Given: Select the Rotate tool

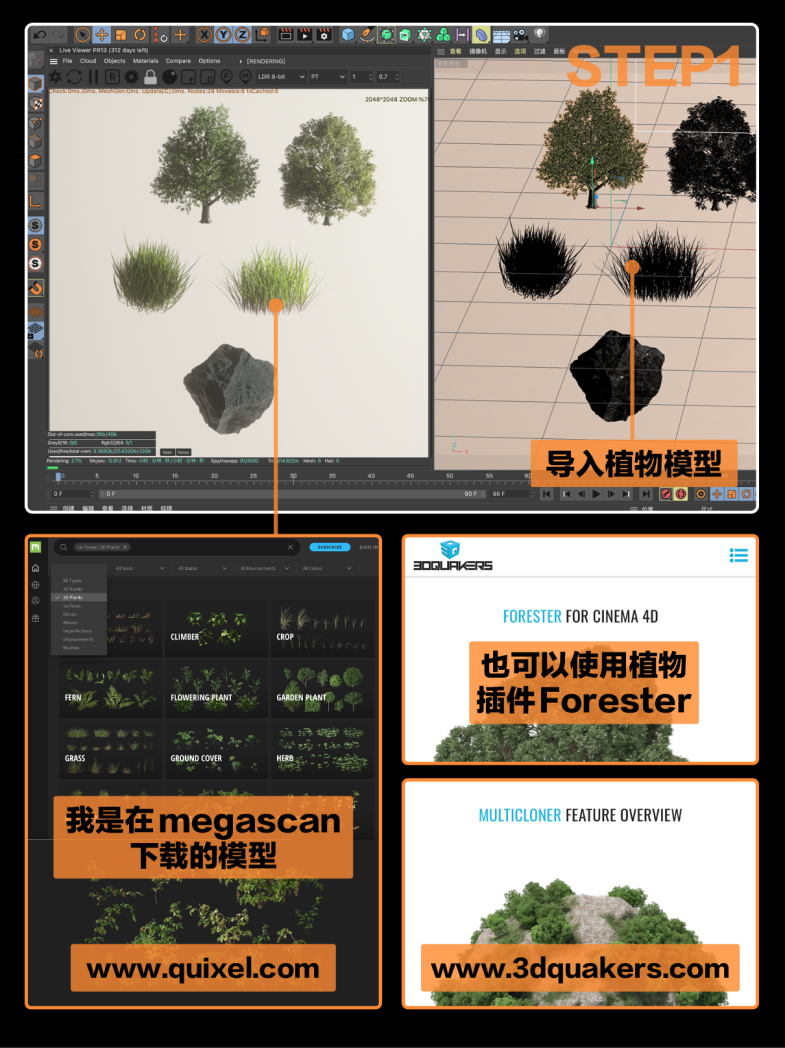Looking at the screenshot, I should 140,35.
